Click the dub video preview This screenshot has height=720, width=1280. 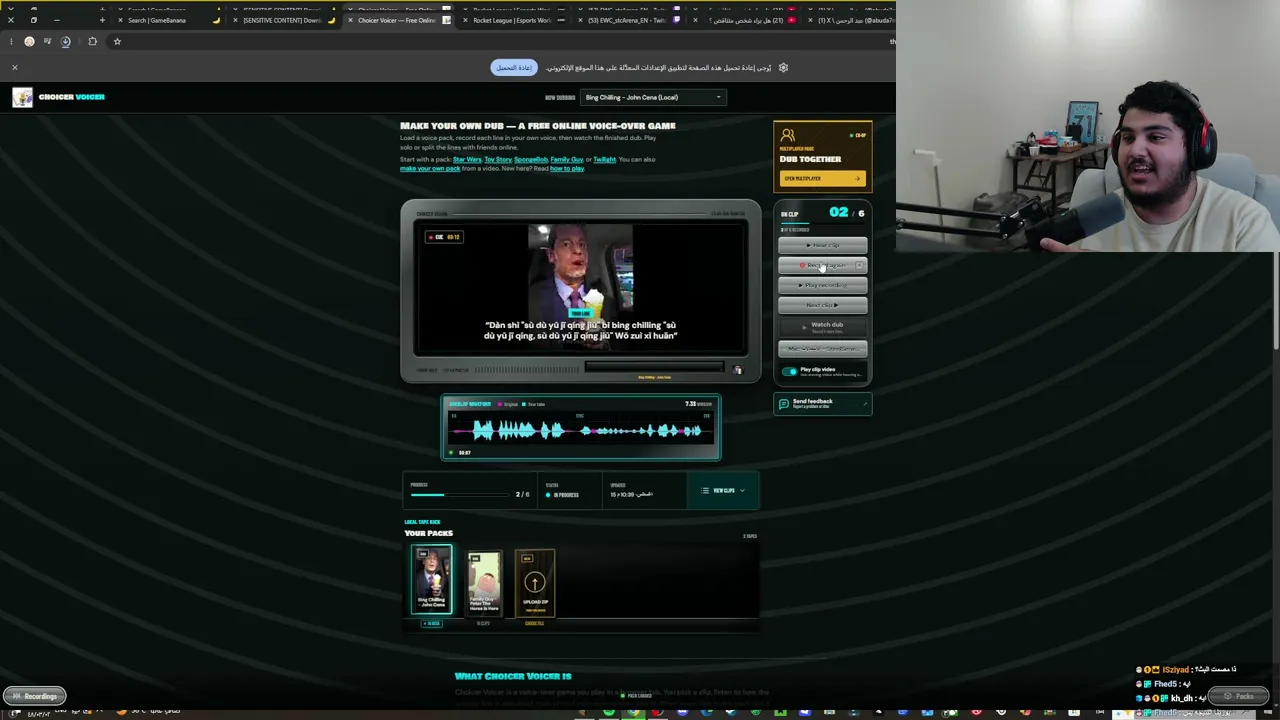click(581, 288)
